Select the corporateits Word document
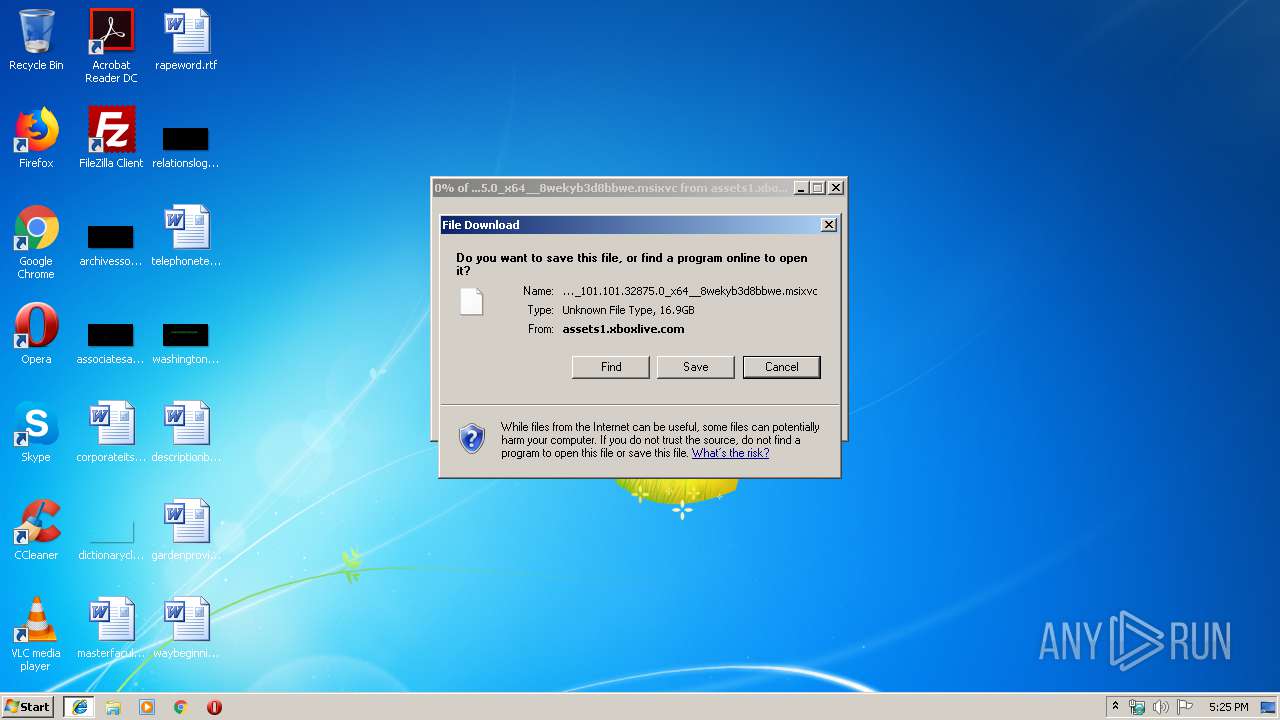 (x=111, y=432)
